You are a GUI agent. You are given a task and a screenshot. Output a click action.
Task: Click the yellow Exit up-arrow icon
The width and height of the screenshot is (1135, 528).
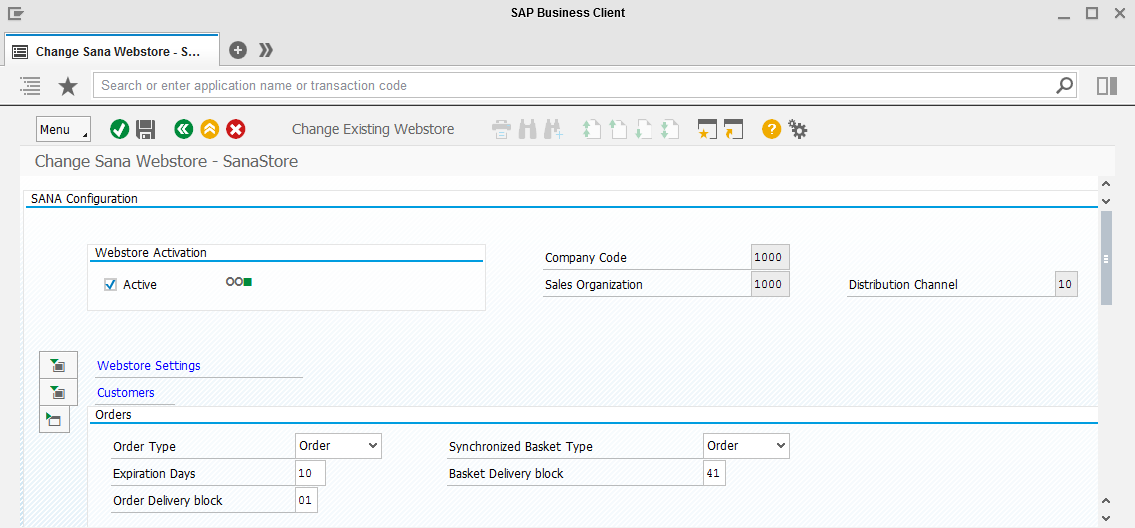210,130
